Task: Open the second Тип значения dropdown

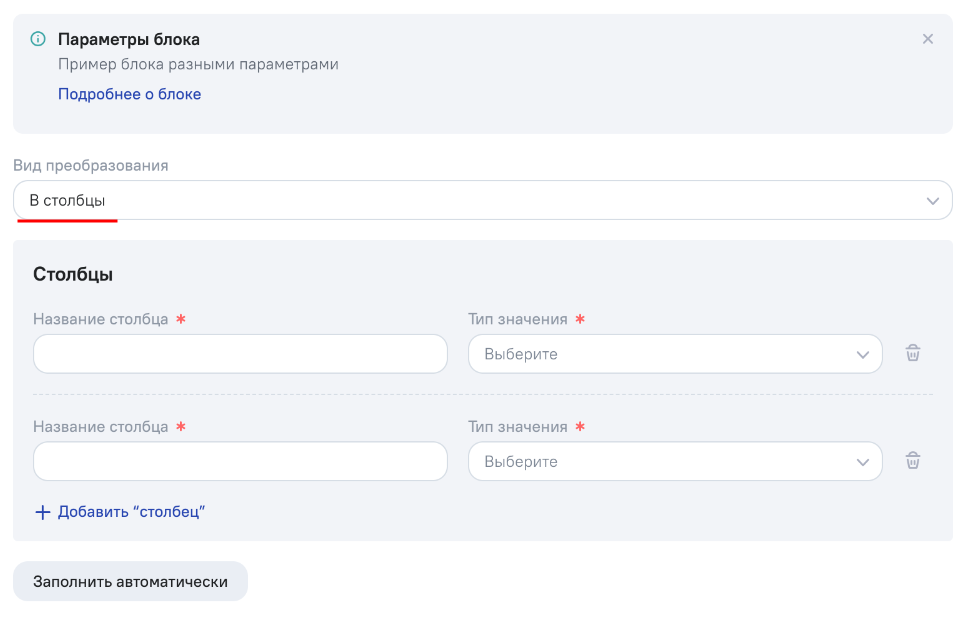Action: pos(675,461)
